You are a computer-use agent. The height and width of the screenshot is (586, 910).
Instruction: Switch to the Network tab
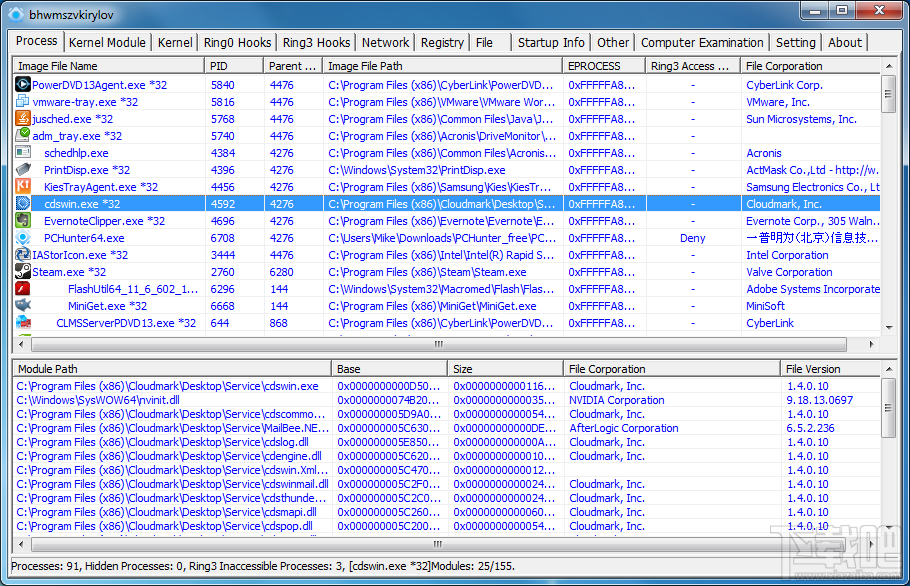[x=385, y=42]
